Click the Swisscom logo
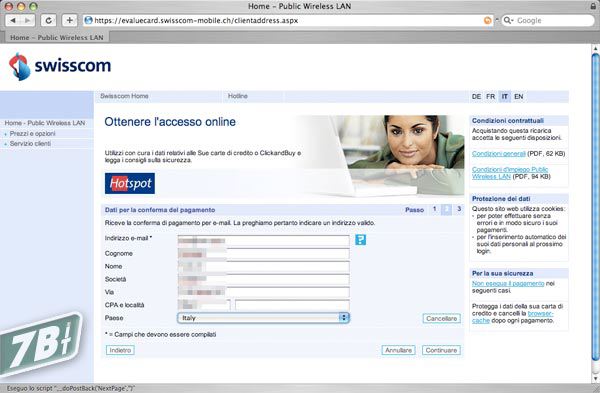This screenshot has width=600, height=393. click(x=60, y=66)
